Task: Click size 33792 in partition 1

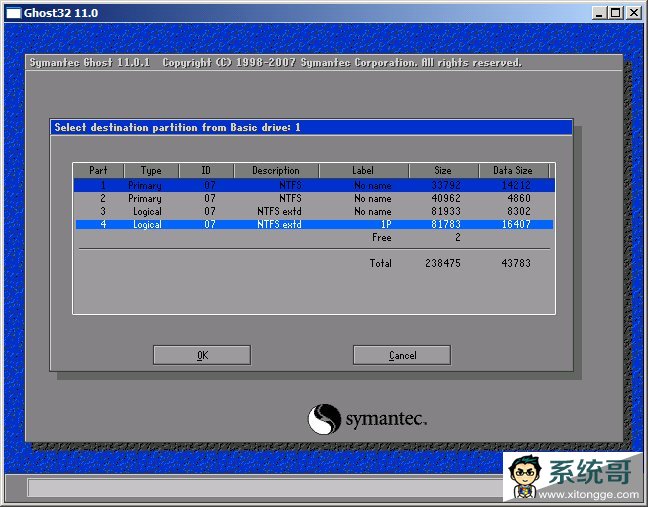Action: click(x=446, y=185)
